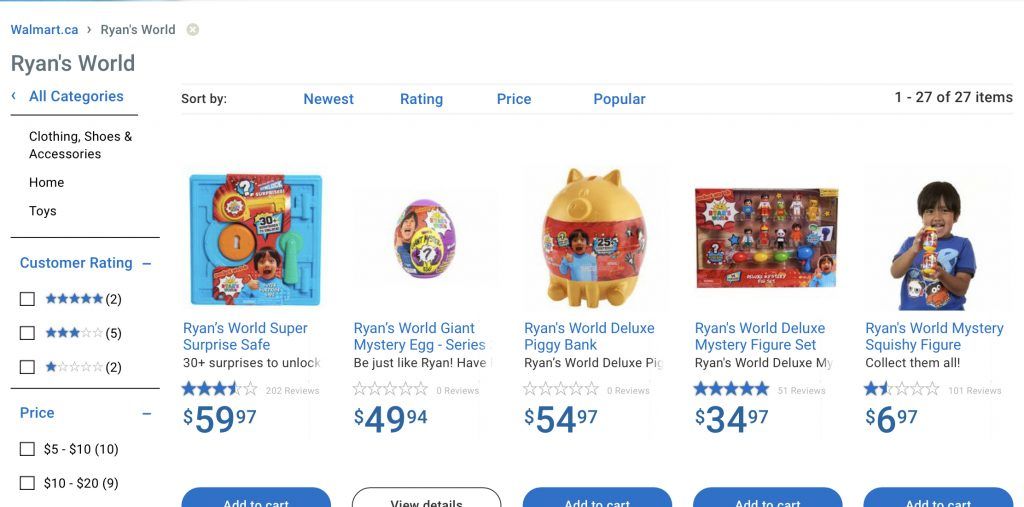Click the Super Surprise Safe product image
The image size is (1024, 507).
(x=256, y=240)
